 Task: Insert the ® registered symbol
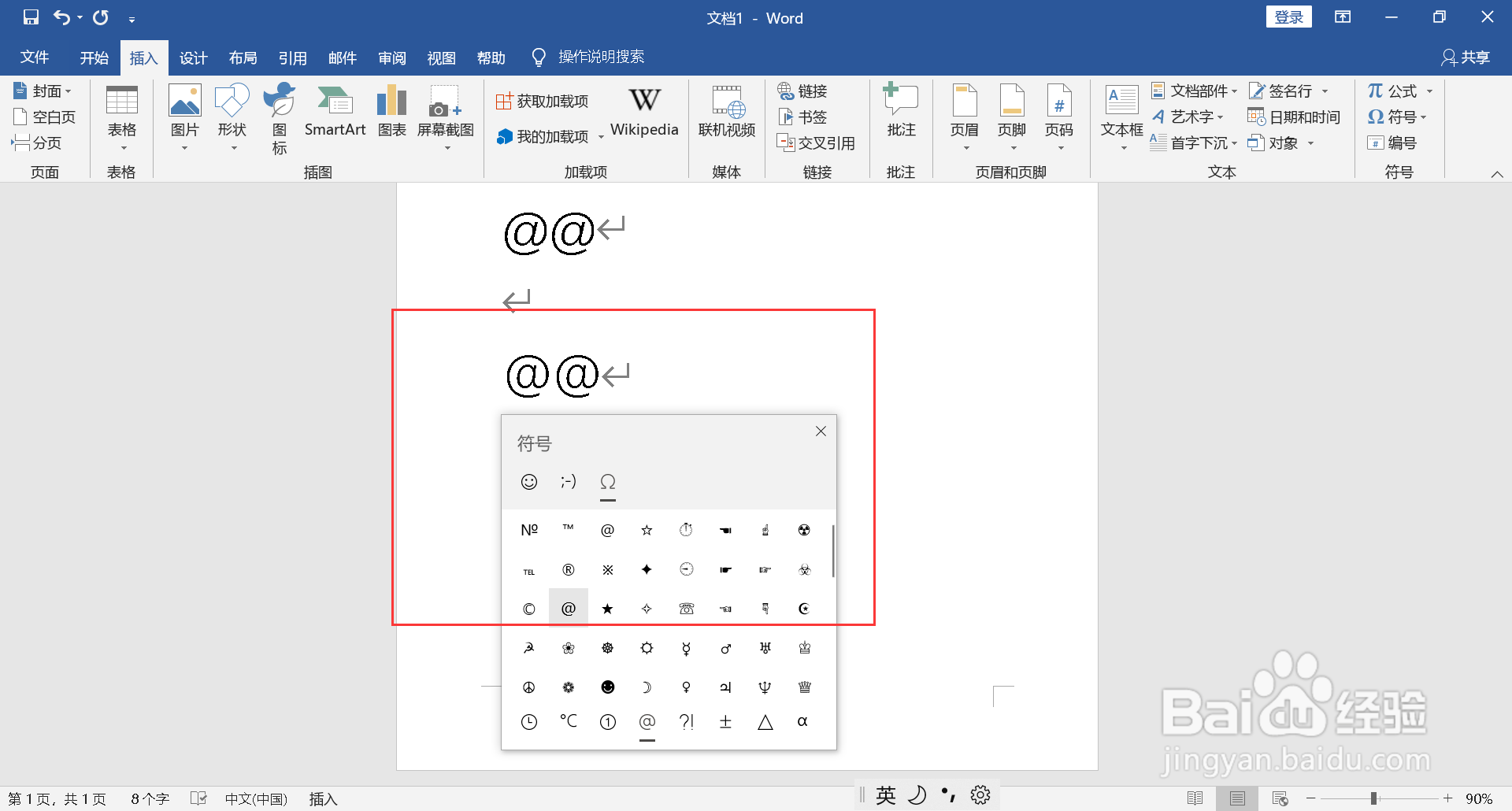pos(569,569)
